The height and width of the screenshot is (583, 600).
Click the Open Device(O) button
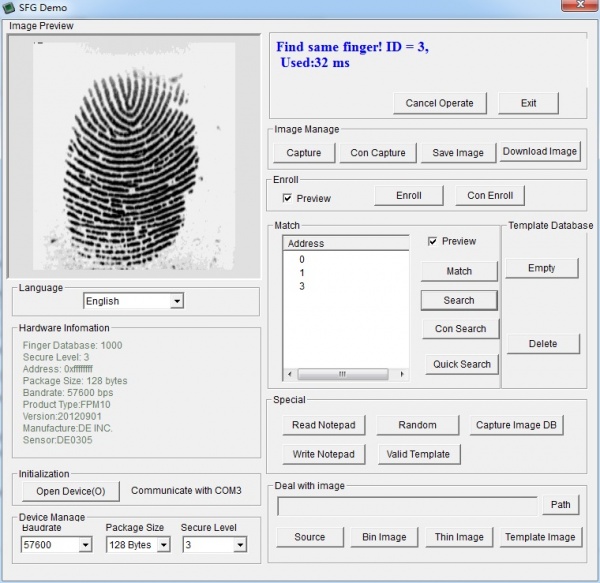71,491
